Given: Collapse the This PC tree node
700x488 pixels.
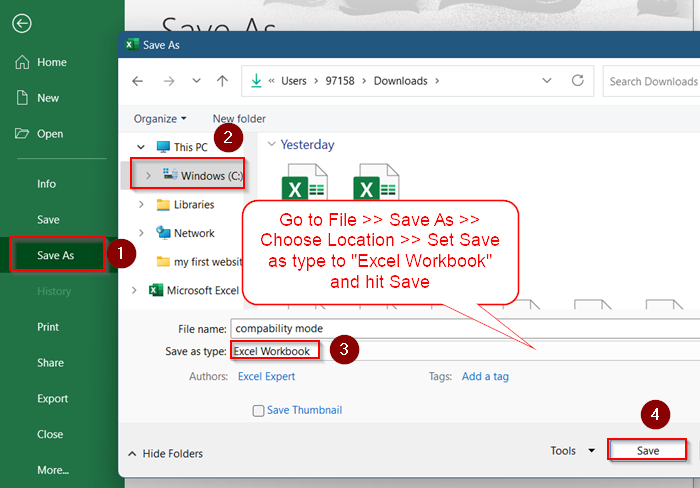Looking at the screenshot, I should 141,147.
